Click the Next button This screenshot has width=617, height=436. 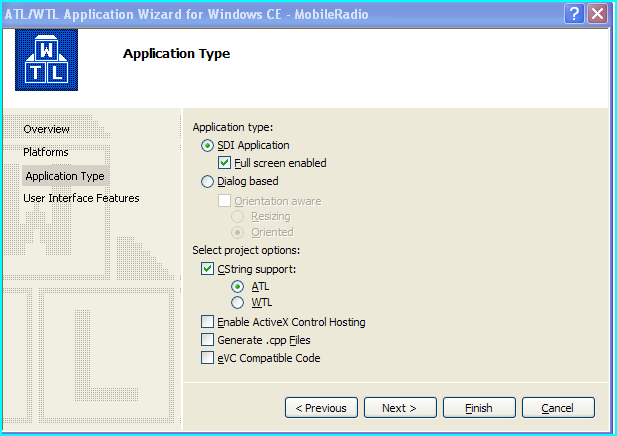400,408
